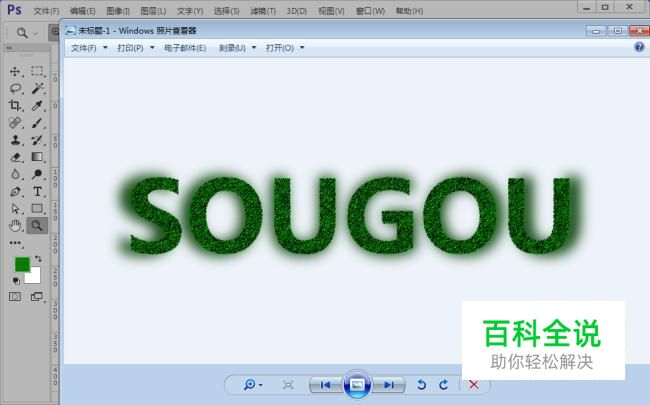This screenshot has width=650, height=405.
Task: Click the zoom tool preset in options bar
Action: tap(26, 33)
